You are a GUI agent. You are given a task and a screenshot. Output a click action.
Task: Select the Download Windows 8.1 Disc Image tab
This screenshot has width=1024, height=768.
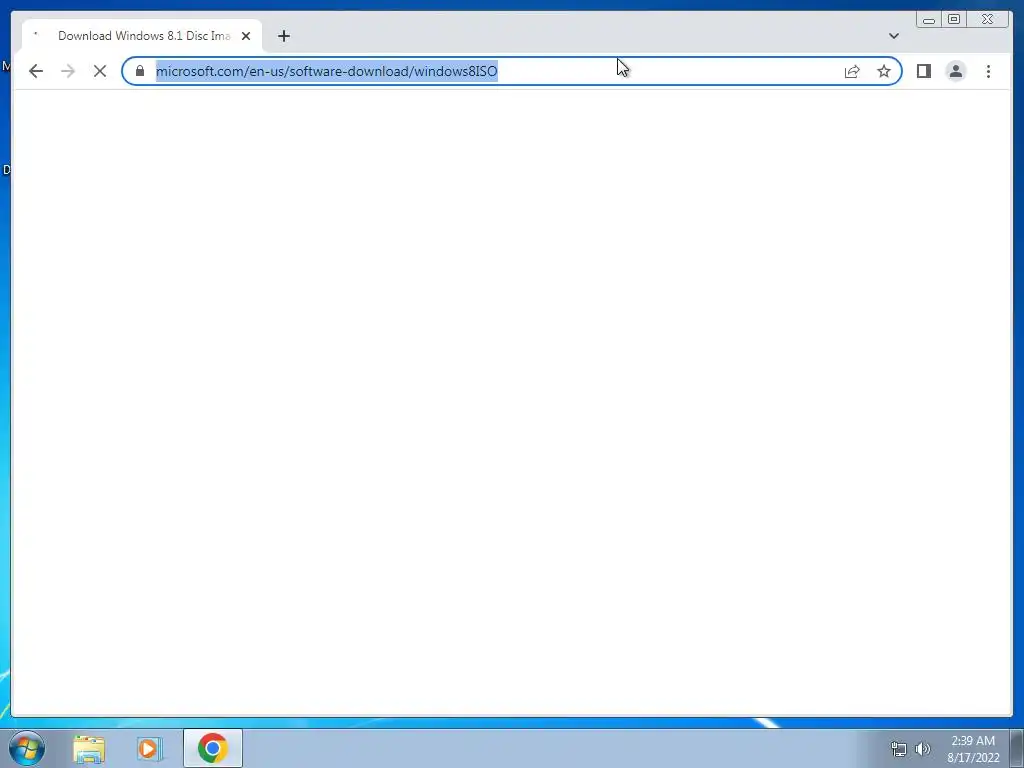click(142, 36)
